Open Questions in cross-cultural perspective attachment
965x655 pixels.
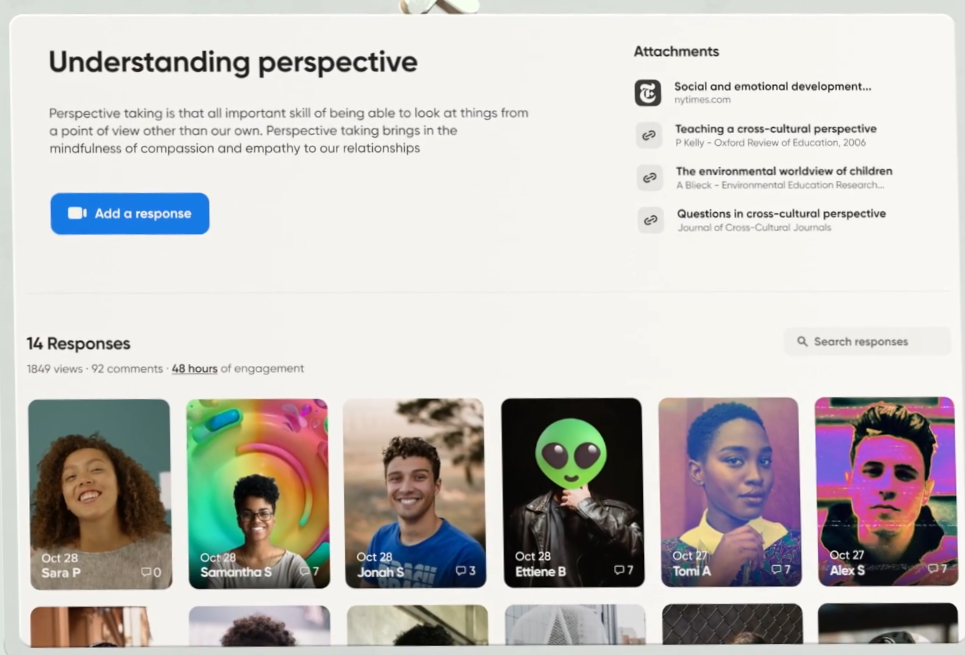click(x=781, y=214)
